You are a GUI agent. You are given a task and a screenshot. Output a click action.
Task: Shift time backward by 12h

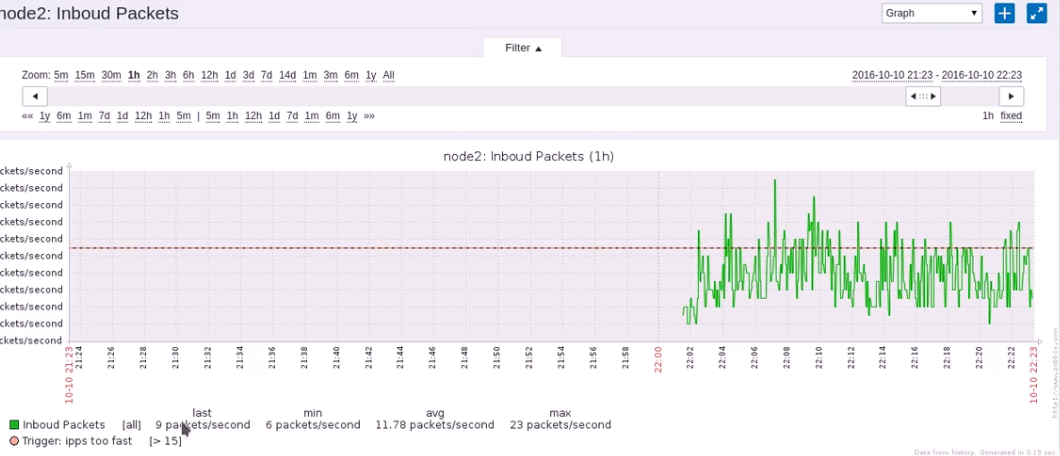click(143, 116)
